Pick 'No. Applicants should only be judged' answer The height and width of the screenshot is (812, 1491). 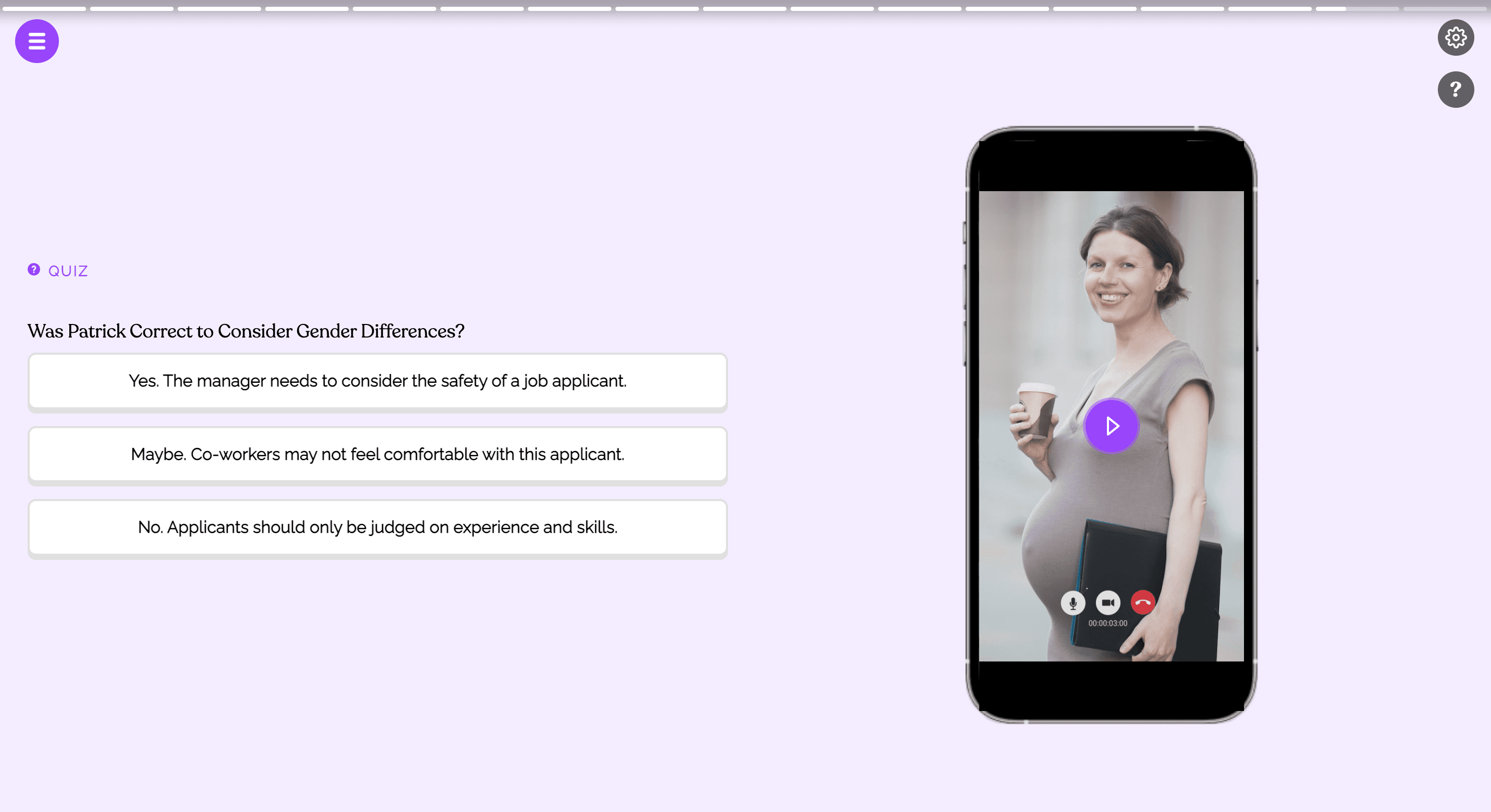click(377, 528)
